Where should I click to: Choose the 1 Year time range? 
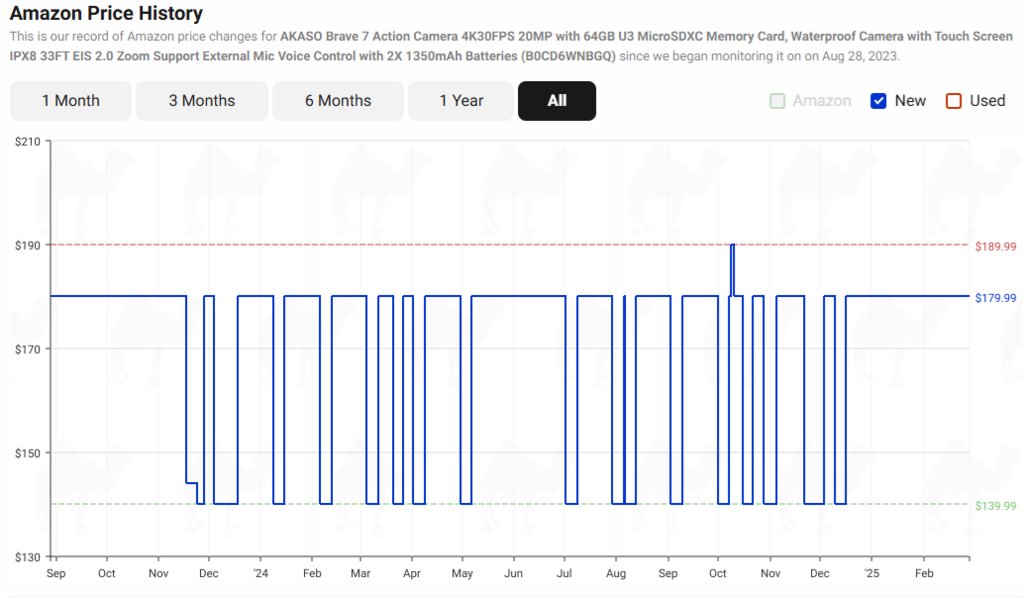pos(461,101)
